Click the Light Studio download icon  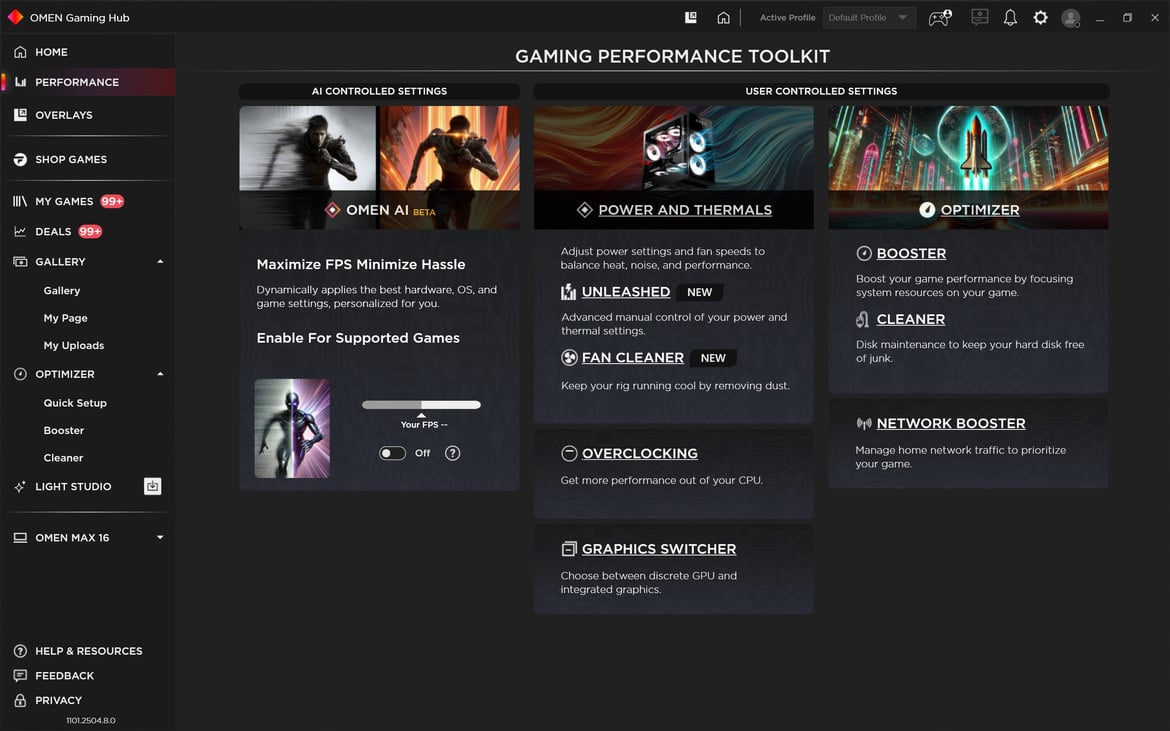[x=152, y=486]
